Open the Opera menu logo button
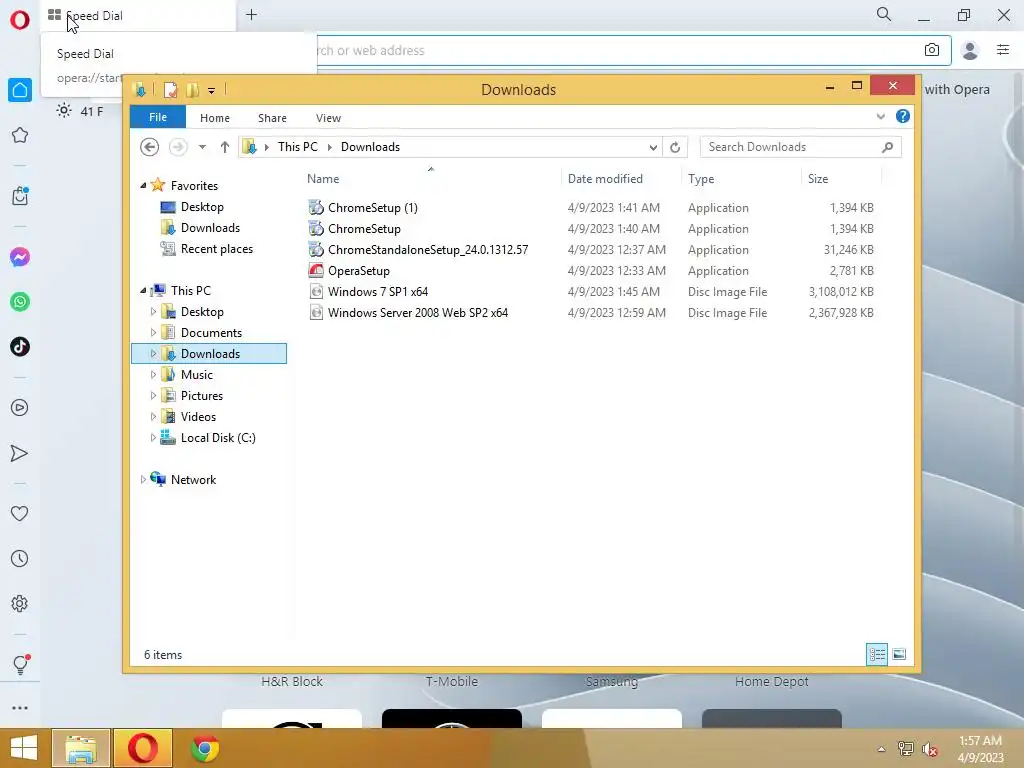 click(x=20, y=20)
